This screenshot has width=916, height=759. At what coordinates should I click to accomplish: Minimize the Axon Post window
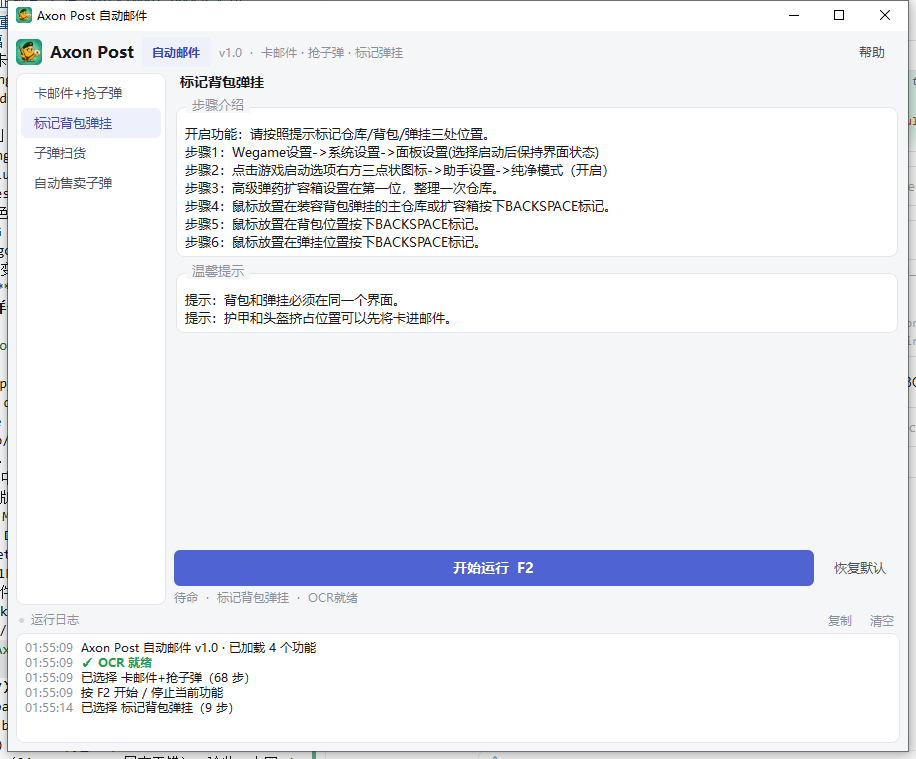point(793,15)
